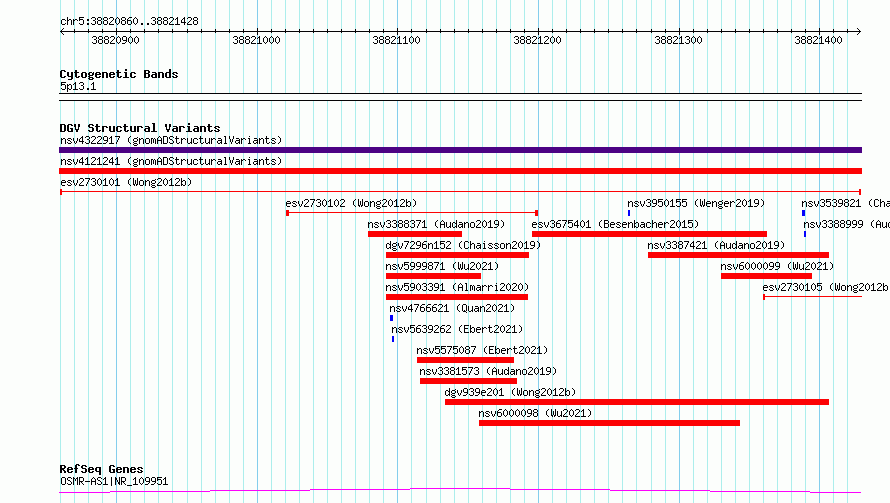Screen dimensions: 890x503
Task: Click ruler position 38821200
Action: [537, 40]
